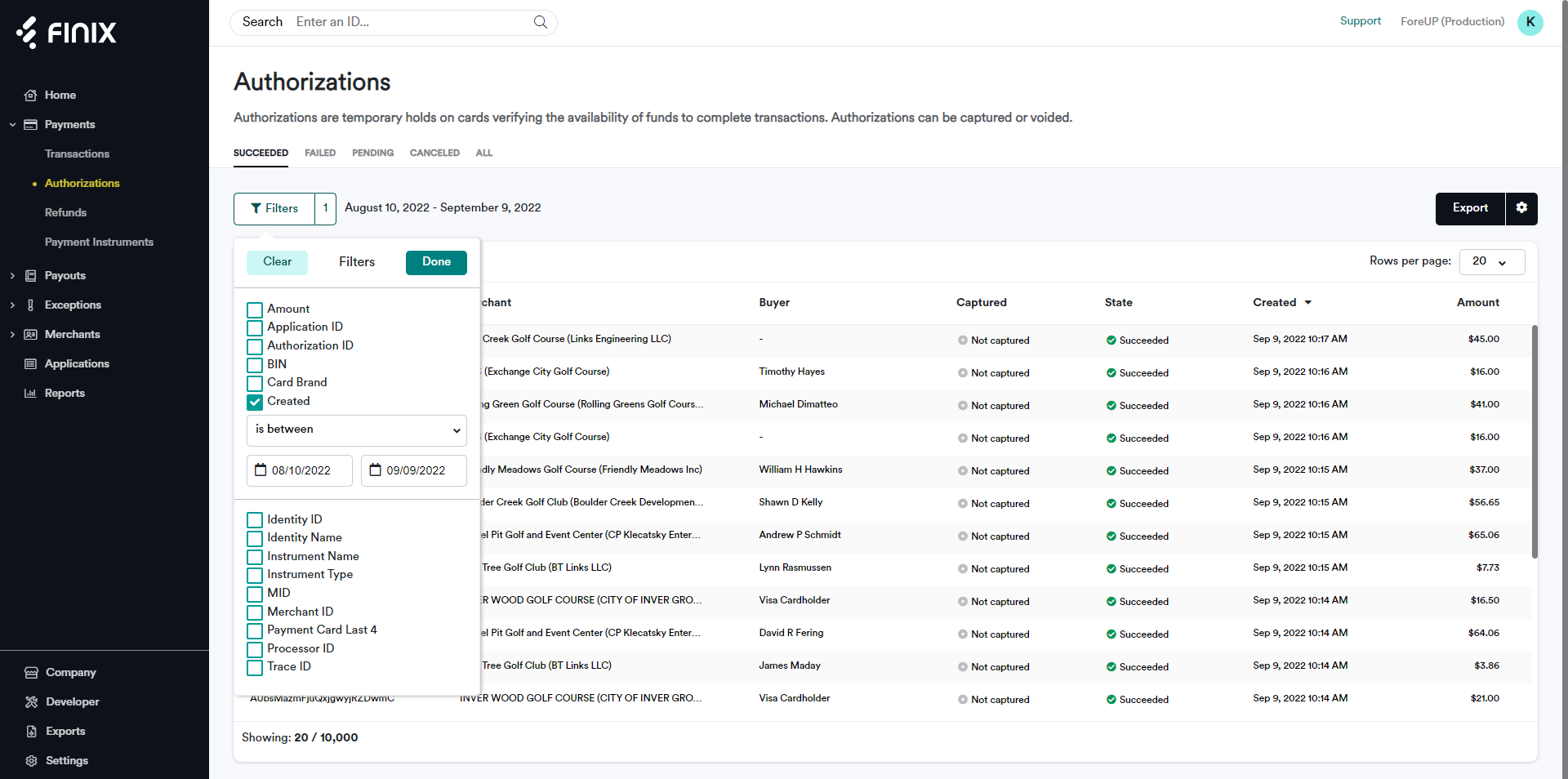Open the user avatar K
The height and width of the screenshot is (779, 1568).
point(1530,22)
